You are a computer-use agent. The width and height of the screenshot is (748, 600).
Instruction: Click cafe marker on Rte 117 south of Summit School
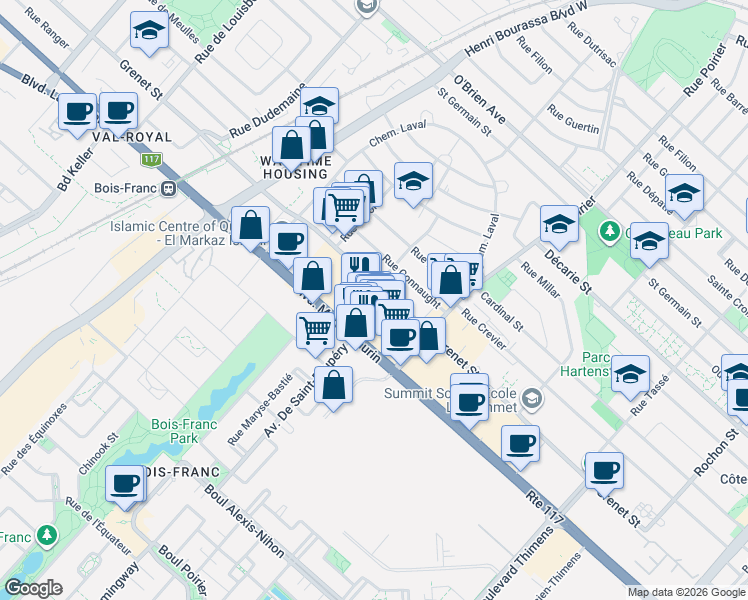click(520, 445)
